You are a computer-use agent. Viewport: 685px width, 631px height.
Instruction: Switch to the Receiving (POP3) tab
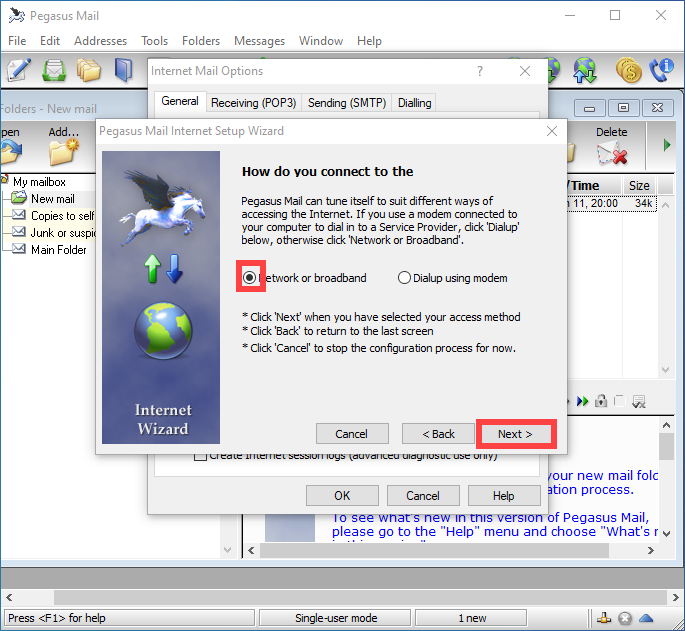coord(253,103)
